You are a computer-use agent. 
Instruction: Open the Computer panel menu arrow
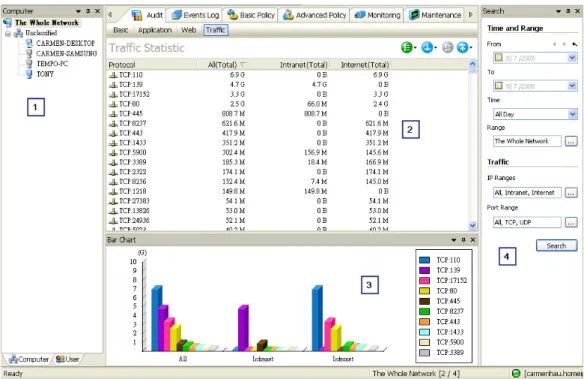pyautogui.click(x=79, y=11)
